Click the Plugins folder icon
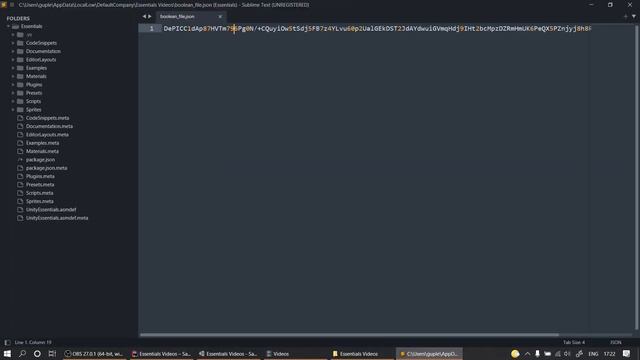Viewport: 640px width, 360px height. pyautogui.click(x=20, y=85)
